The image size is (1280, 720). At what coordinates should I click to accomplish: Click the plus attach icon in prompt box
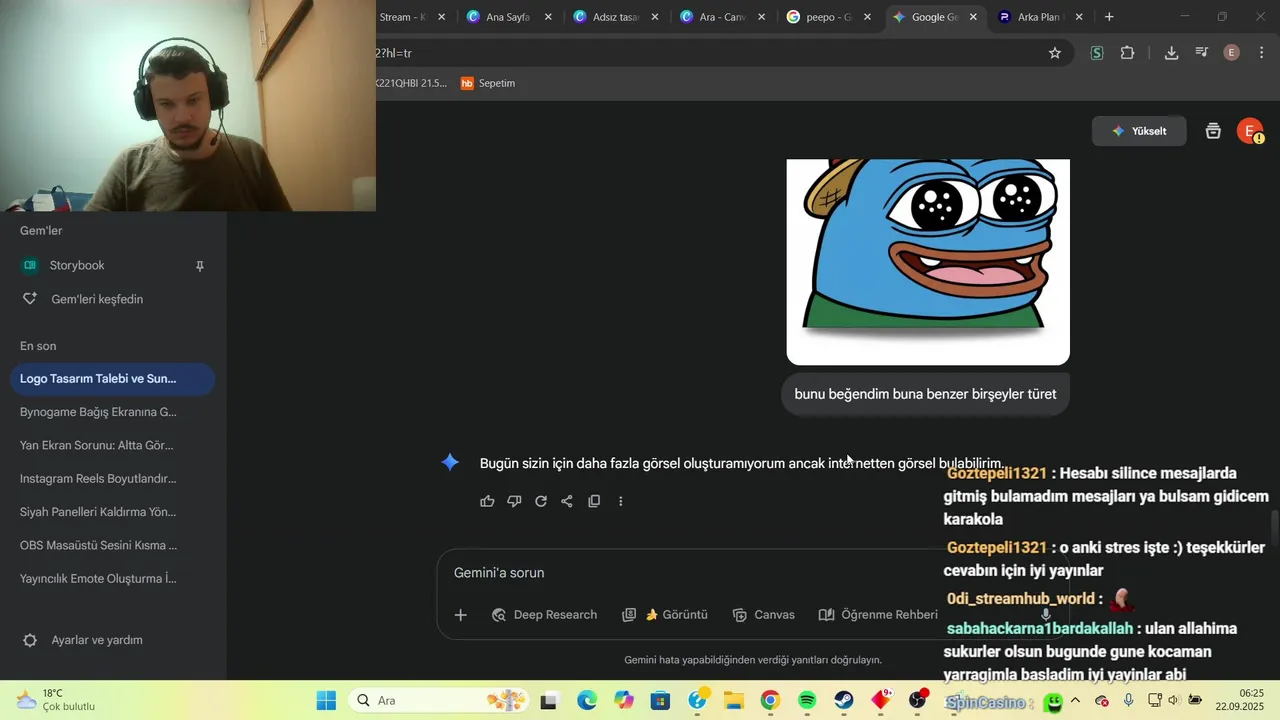coord(460,615)
